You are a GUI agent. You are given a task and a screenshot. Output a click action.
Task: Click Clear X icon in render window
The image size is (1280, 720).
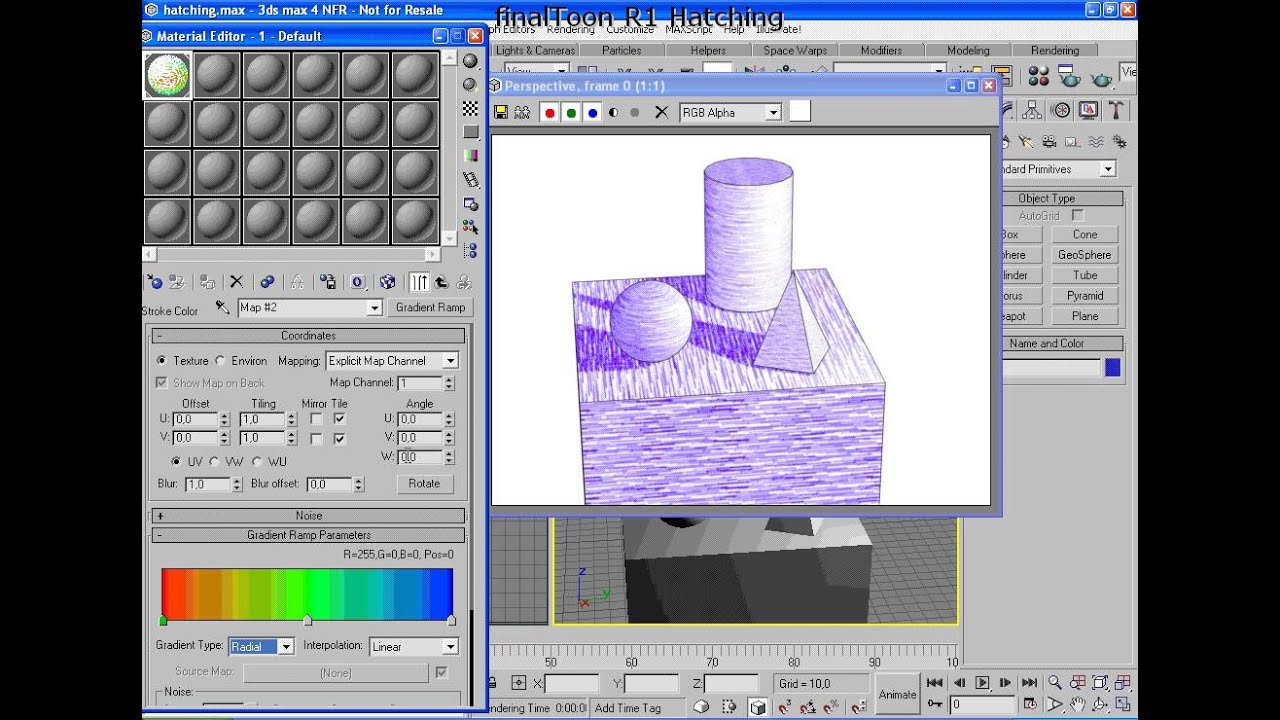click(x=660, y=113)
